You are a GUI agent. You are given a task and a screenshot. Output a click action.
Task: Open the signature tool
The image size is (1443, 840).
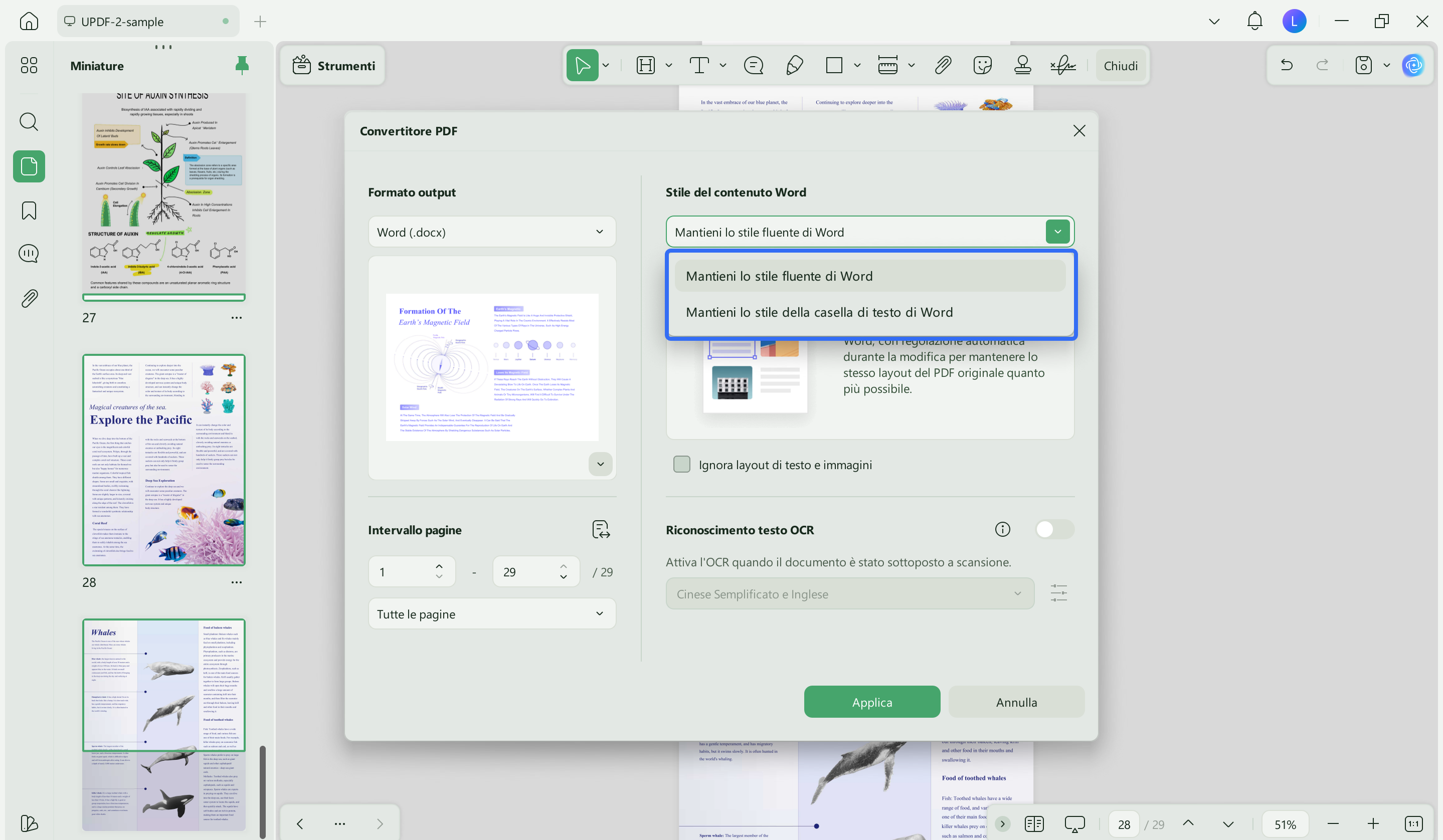point(1063,65)
